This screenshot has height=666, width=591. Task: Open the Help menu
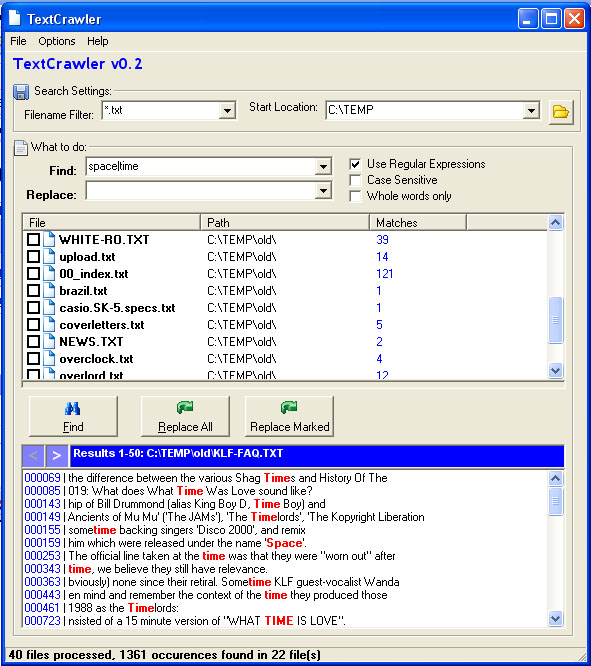(98, 41)
